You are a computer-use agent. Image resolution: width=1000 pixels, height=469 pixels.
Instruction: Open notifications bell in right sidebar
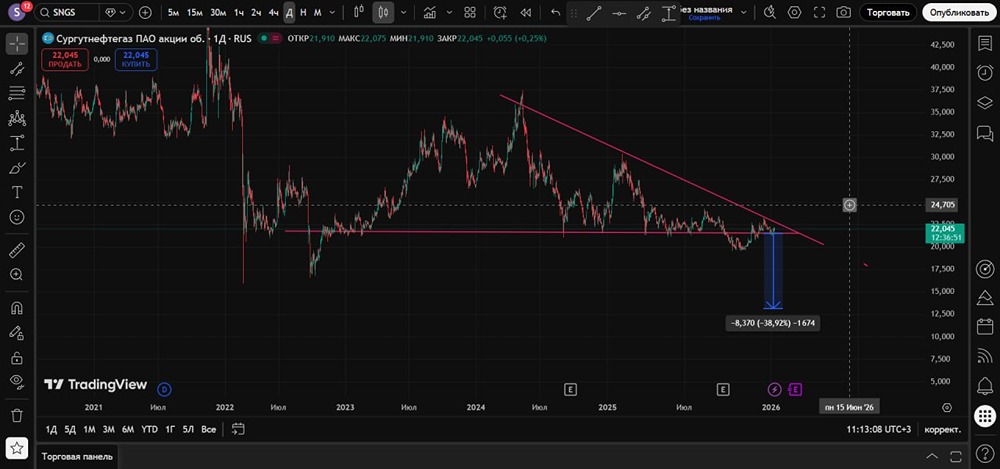(x=985, y=386)
